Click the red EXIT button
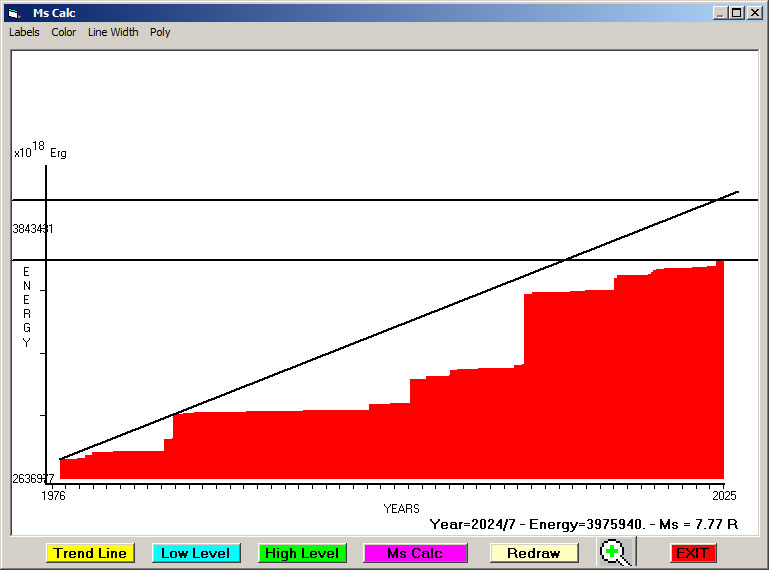The height and width of the screenshot is (570, 769). pos(692,553)
